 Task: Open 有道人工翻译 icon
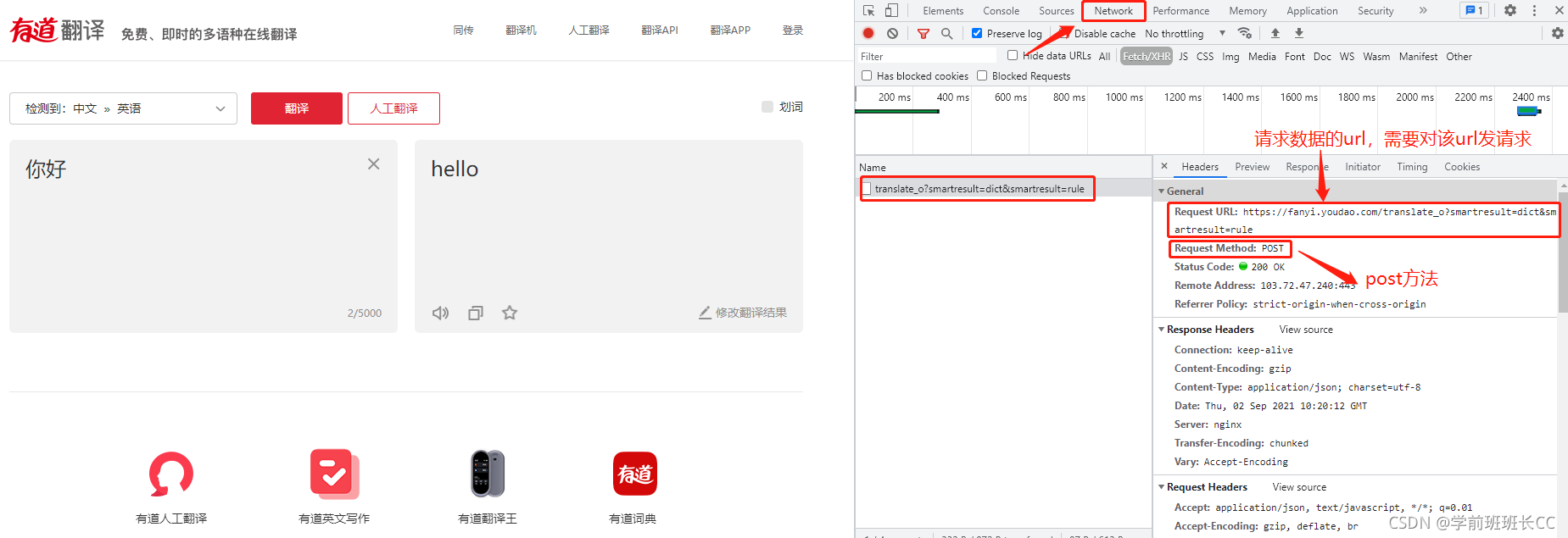171,474
